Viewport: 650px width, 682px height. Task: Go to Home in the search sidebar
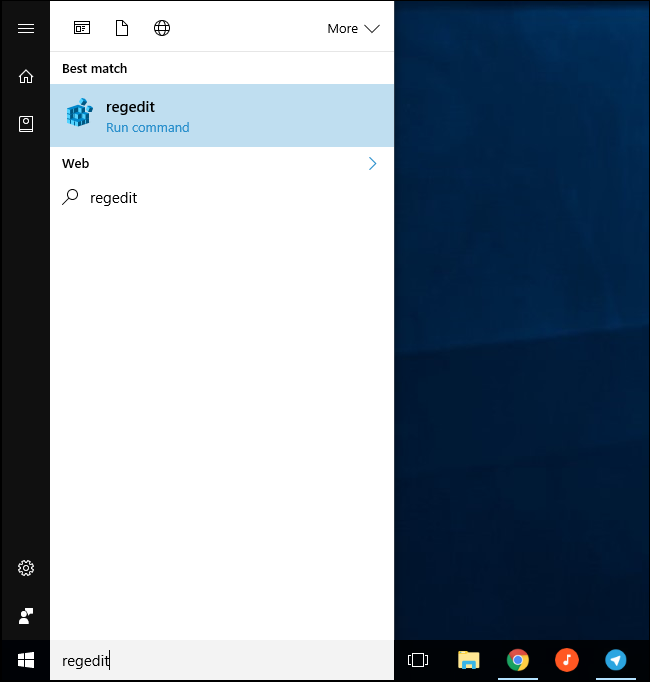click(26, 77)
